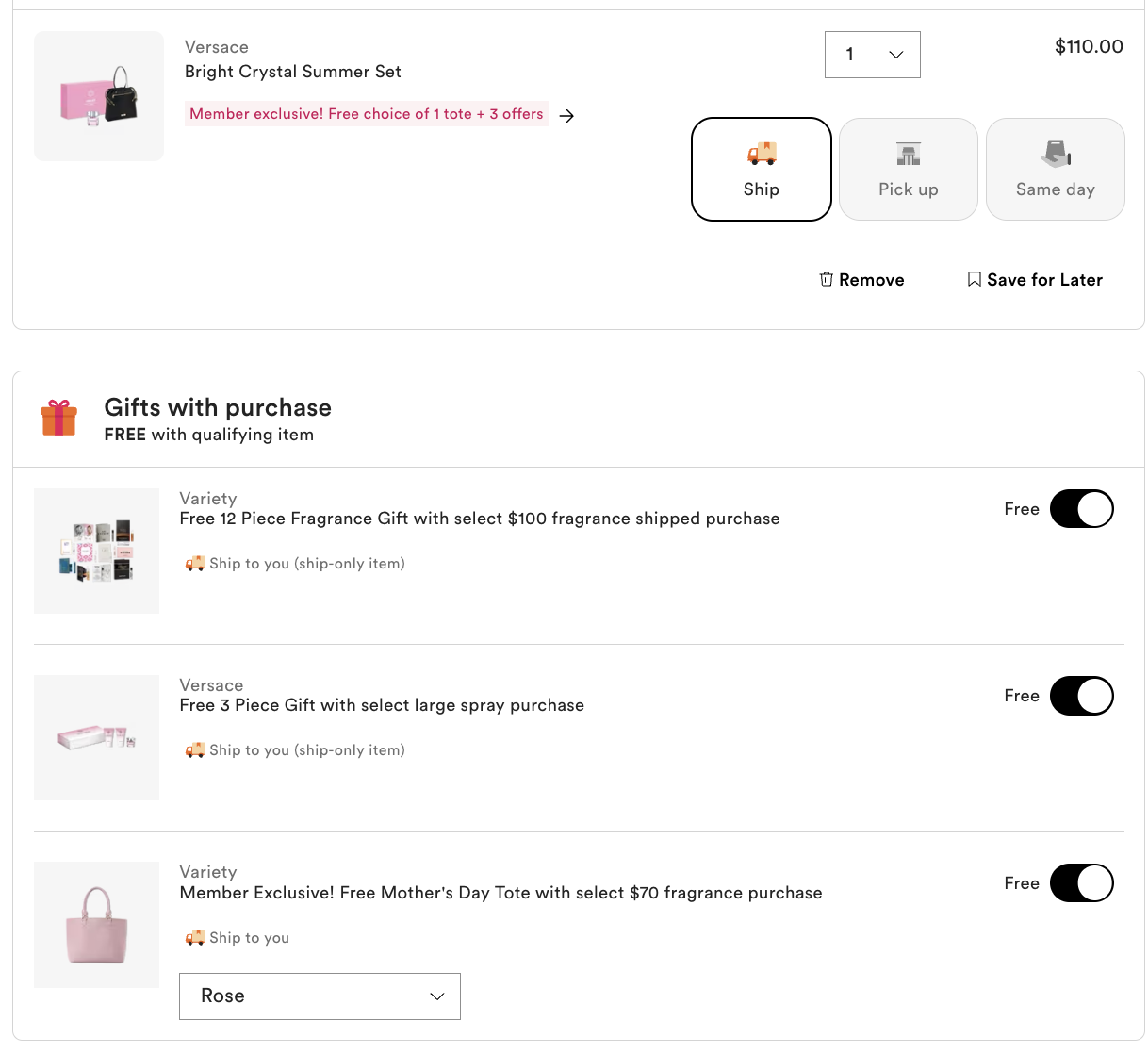Toggle off the 12 Piece Fragrance Gift

[1082, 509]
